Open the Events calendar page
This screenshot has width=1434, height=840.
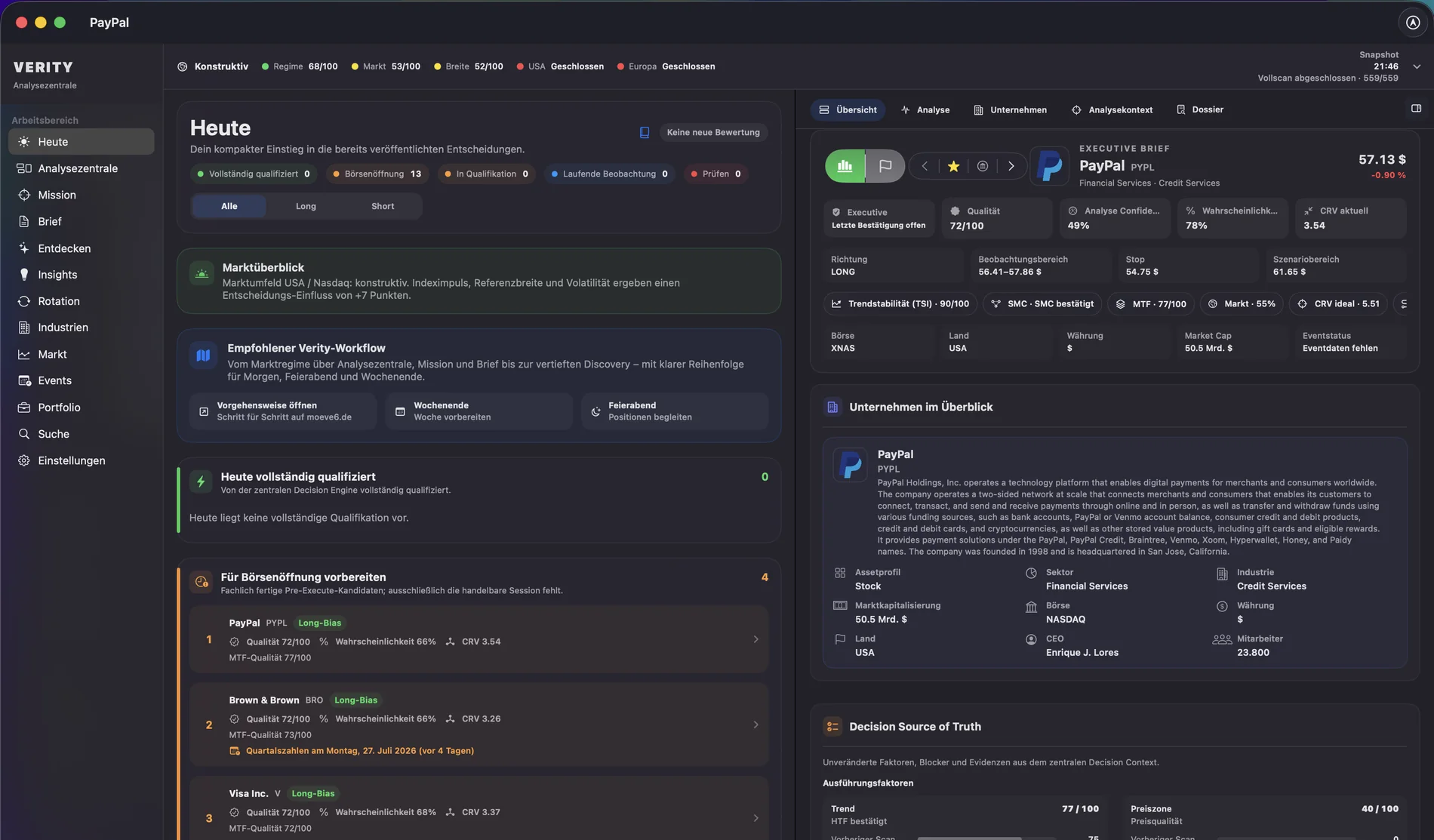coord(81,380)
